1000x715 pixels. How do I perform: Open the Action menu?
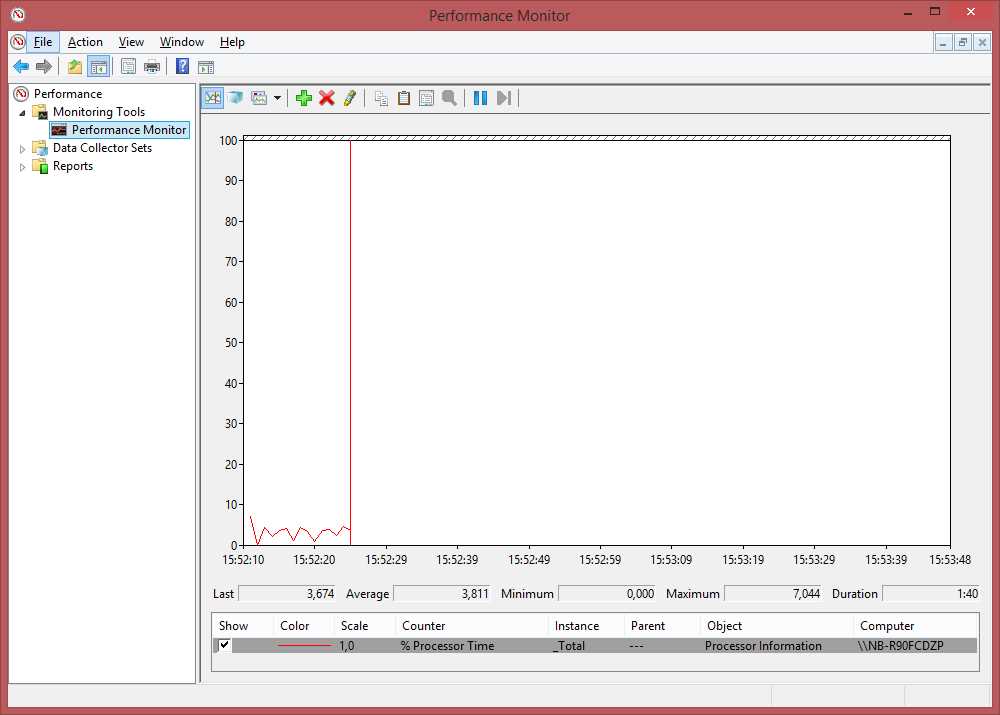pyautogui.click(x=85, y=42)
